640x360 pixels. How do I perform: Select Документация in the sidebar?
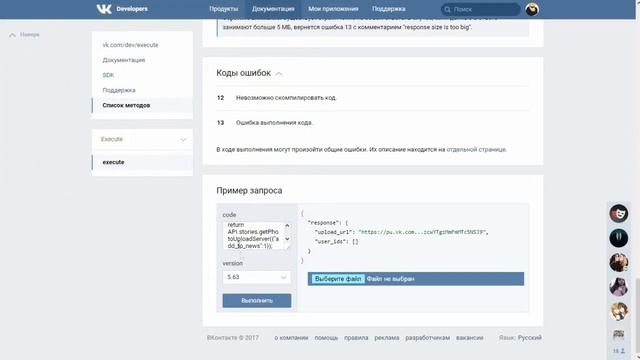click(124, 60)
